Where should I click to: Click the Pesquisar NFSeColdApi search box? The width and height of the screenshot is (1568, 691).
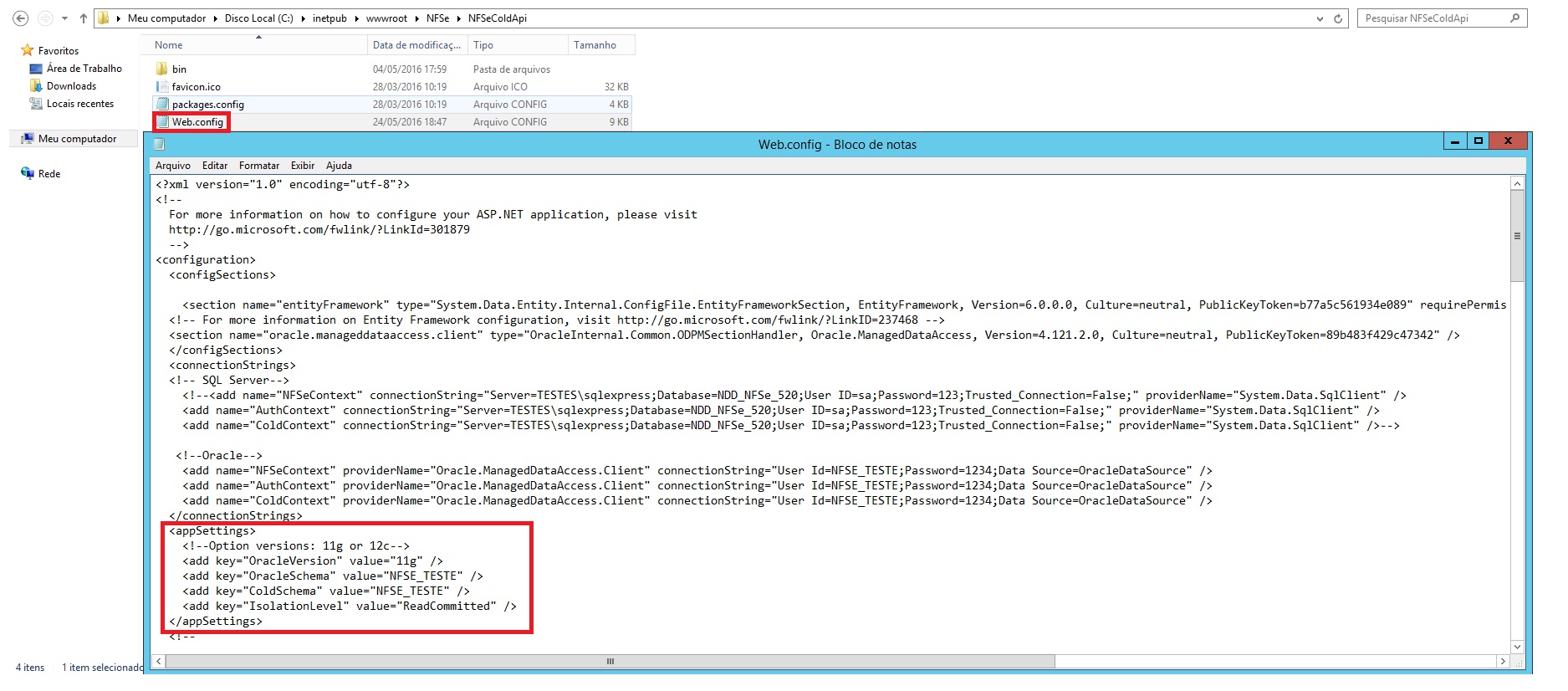click(x=1433, y=18)
